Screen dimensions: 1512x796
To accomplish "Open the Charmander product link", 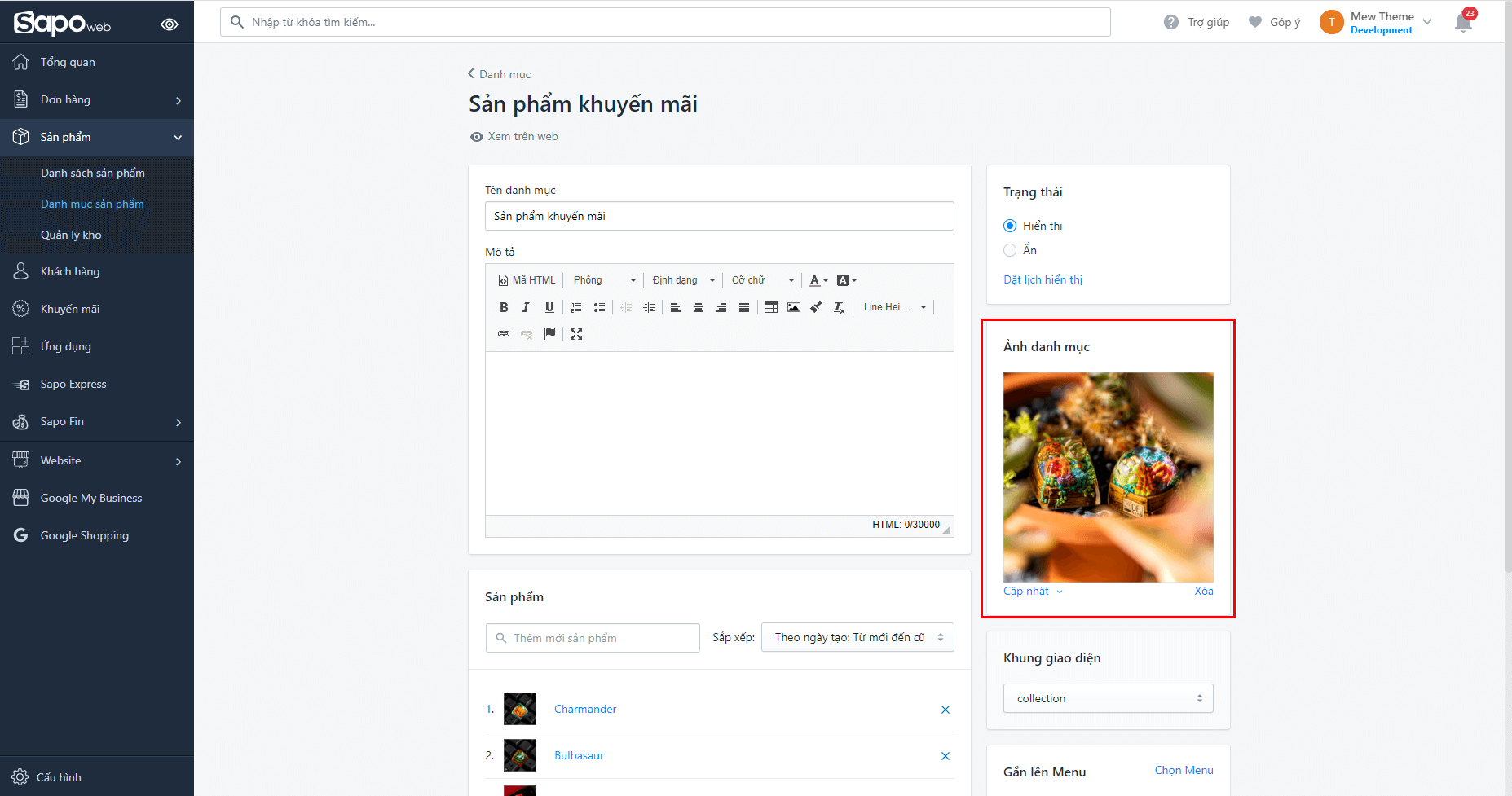I will point(585,709).
